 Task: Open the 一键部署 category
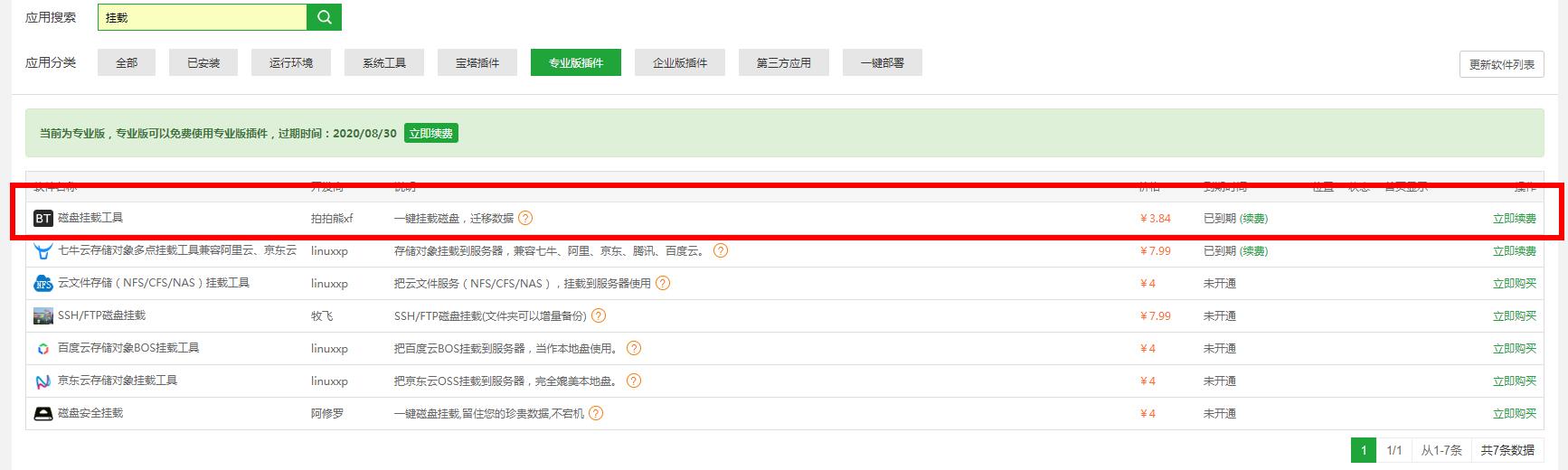[x=883, y=62]
